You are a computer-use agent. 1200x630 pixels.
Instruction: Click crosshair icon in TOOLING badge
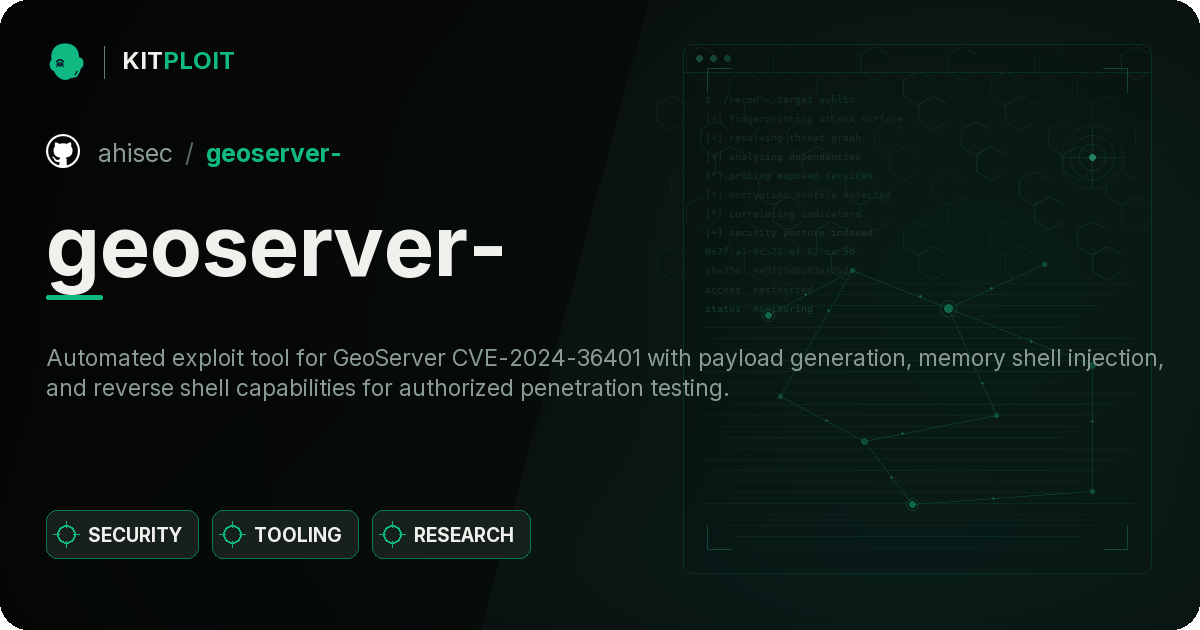(233, 535)
